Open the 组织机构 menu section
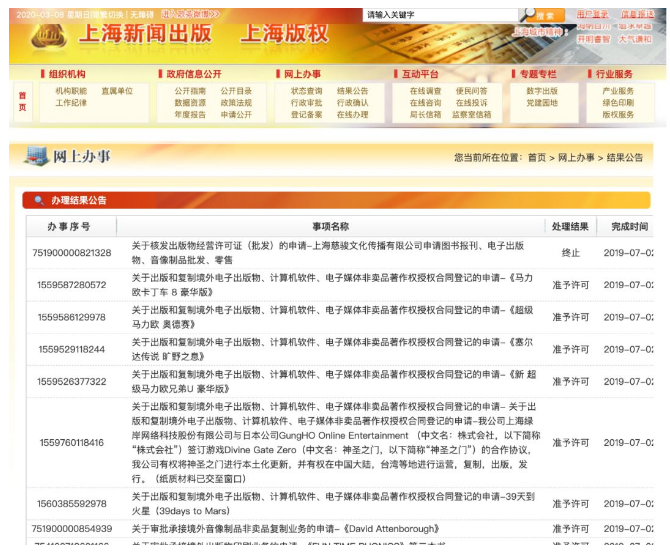The height and width of the screenshot is (554, 670). click(67, 74)
